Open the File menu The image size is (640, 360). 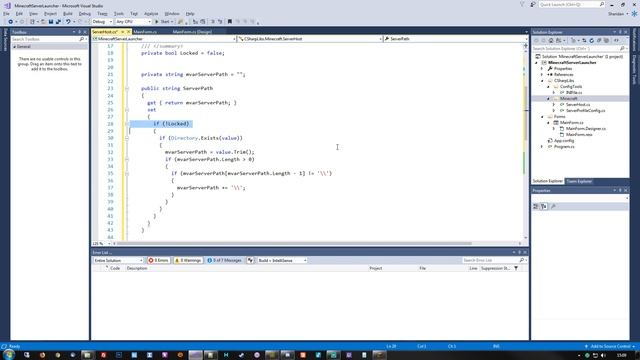point(6,13)
